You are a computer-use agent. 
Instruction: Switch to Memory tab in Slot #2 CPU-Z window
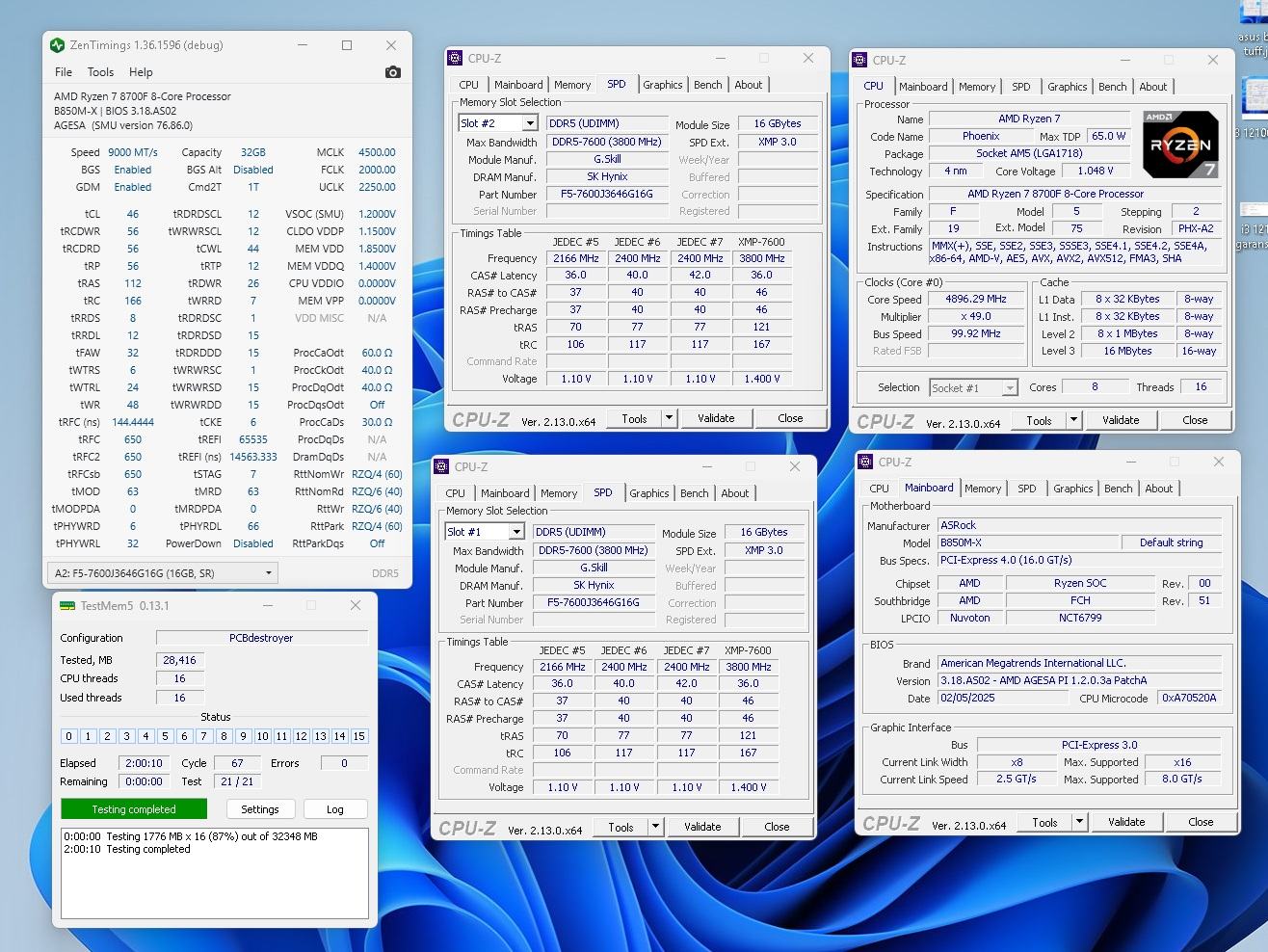point(572,85)
